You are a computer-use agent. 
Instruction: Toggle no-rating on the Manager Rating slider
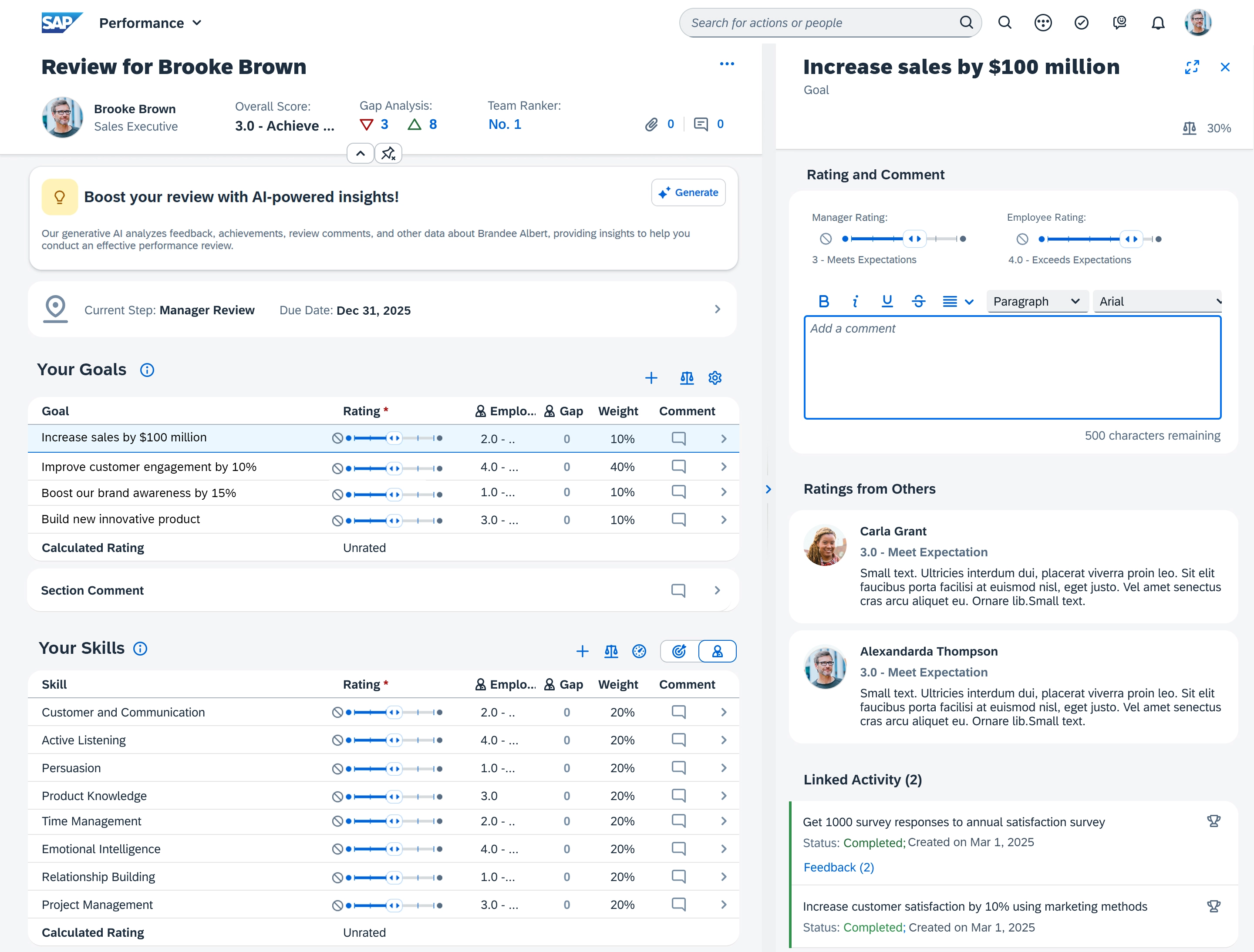826,239
